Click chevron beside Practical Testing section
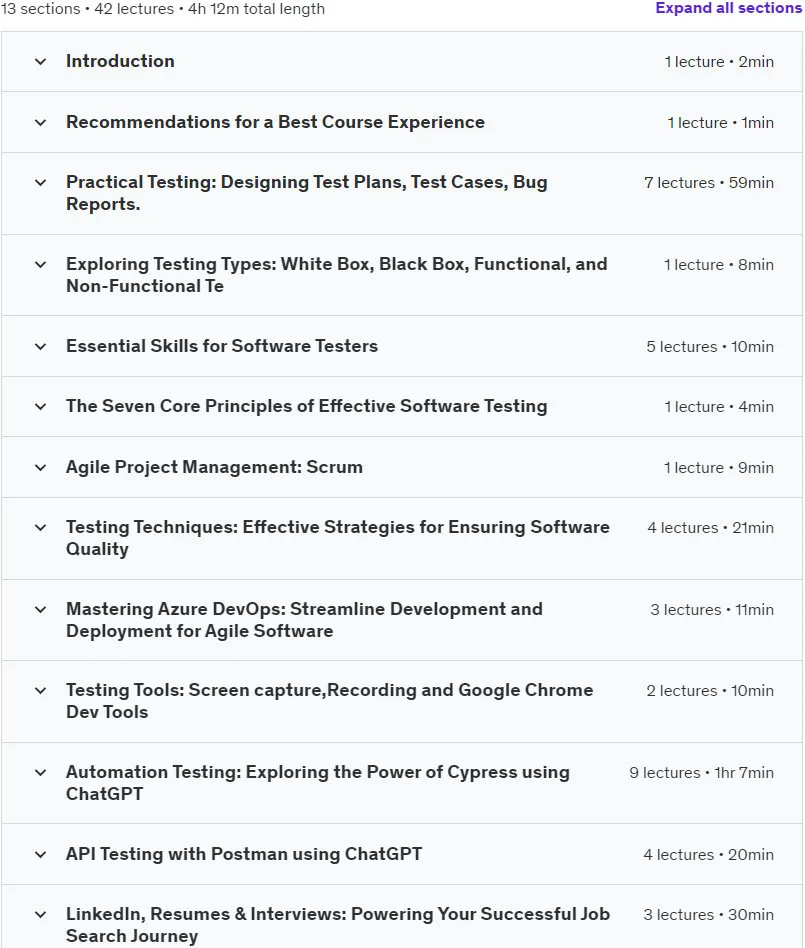Screen dimensions: 805x948 [x=41, y=183]
